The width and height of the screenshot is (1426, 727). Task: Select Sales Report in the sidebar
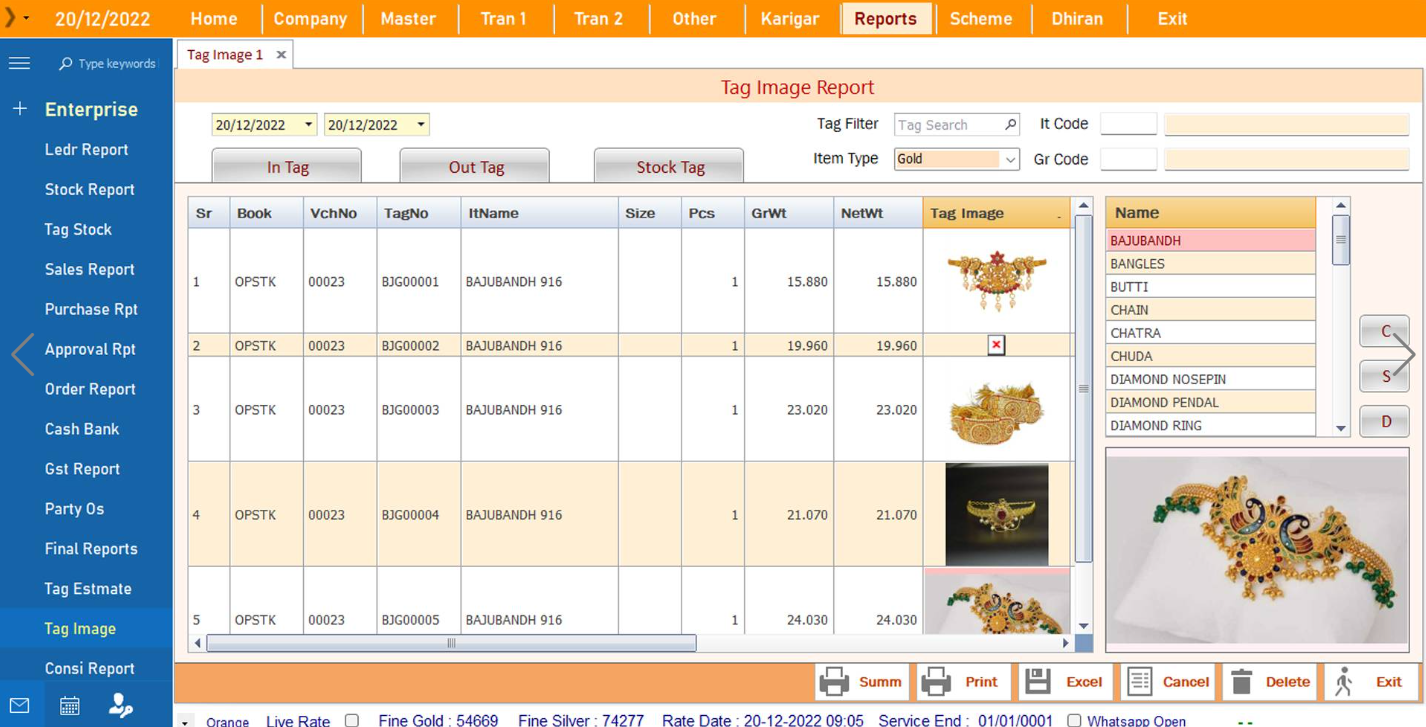click(x=89, y=269)
